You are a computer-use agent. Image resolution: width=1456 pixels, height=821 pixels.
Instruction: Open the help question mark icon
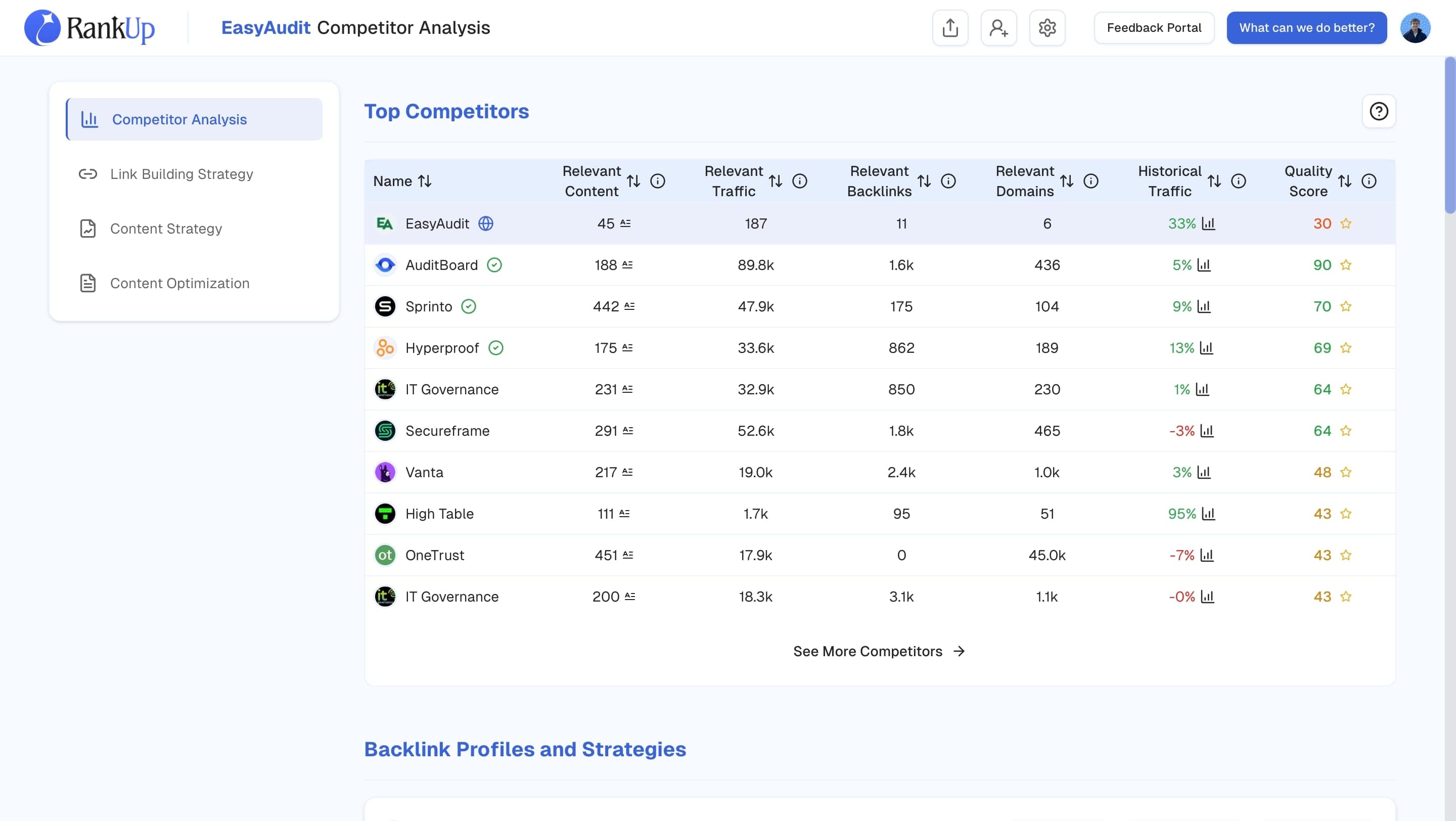coord(1379,111)
